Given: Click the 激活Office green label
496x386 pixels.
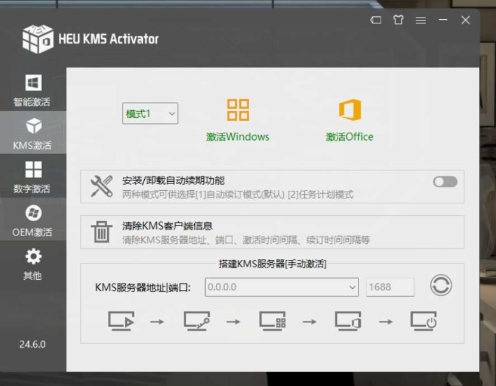Looking at the screenshot, I should (350, 137).
